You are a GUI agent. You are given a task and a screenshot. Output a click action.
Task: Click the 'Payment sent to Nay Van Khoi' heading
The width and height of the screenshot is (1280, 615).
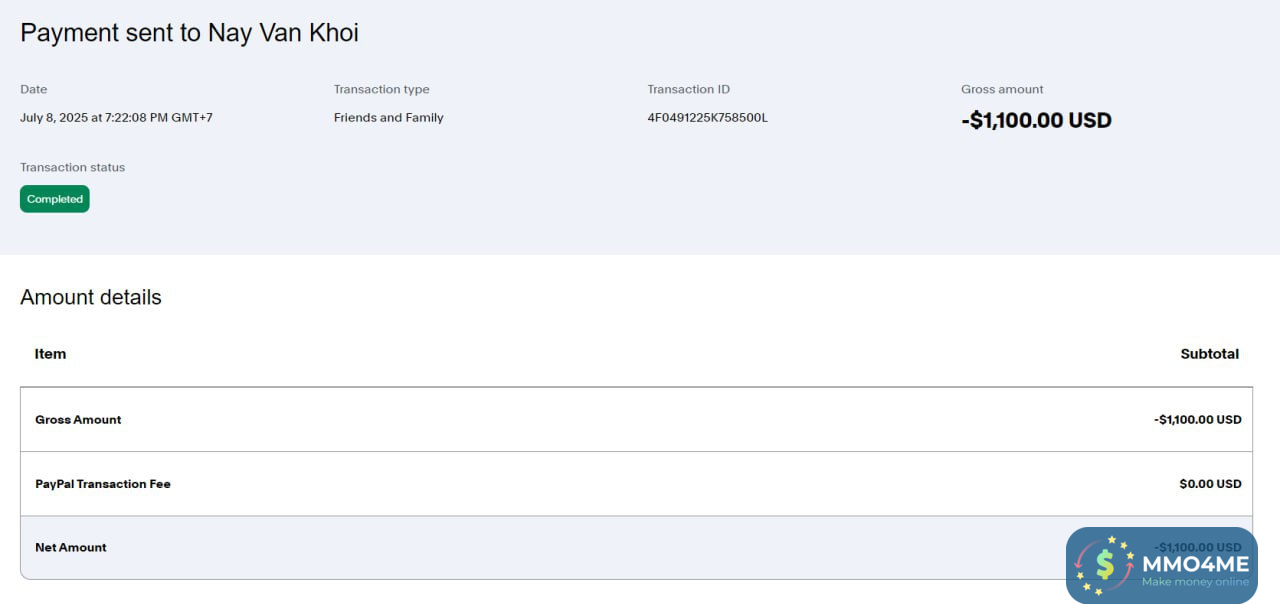pos(189,33)
